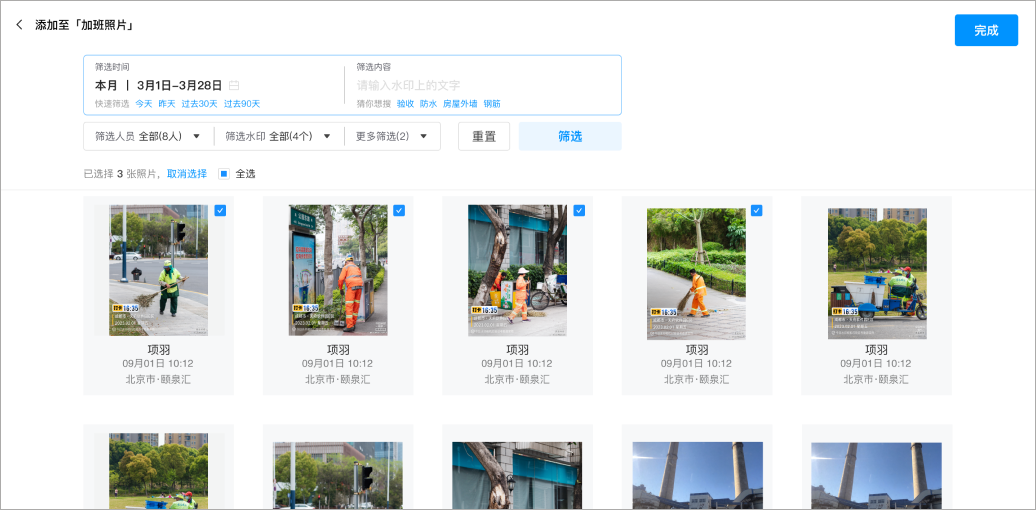Click 取消选择 link
The height and width of the screenshot is (510, 1036).
187,174
